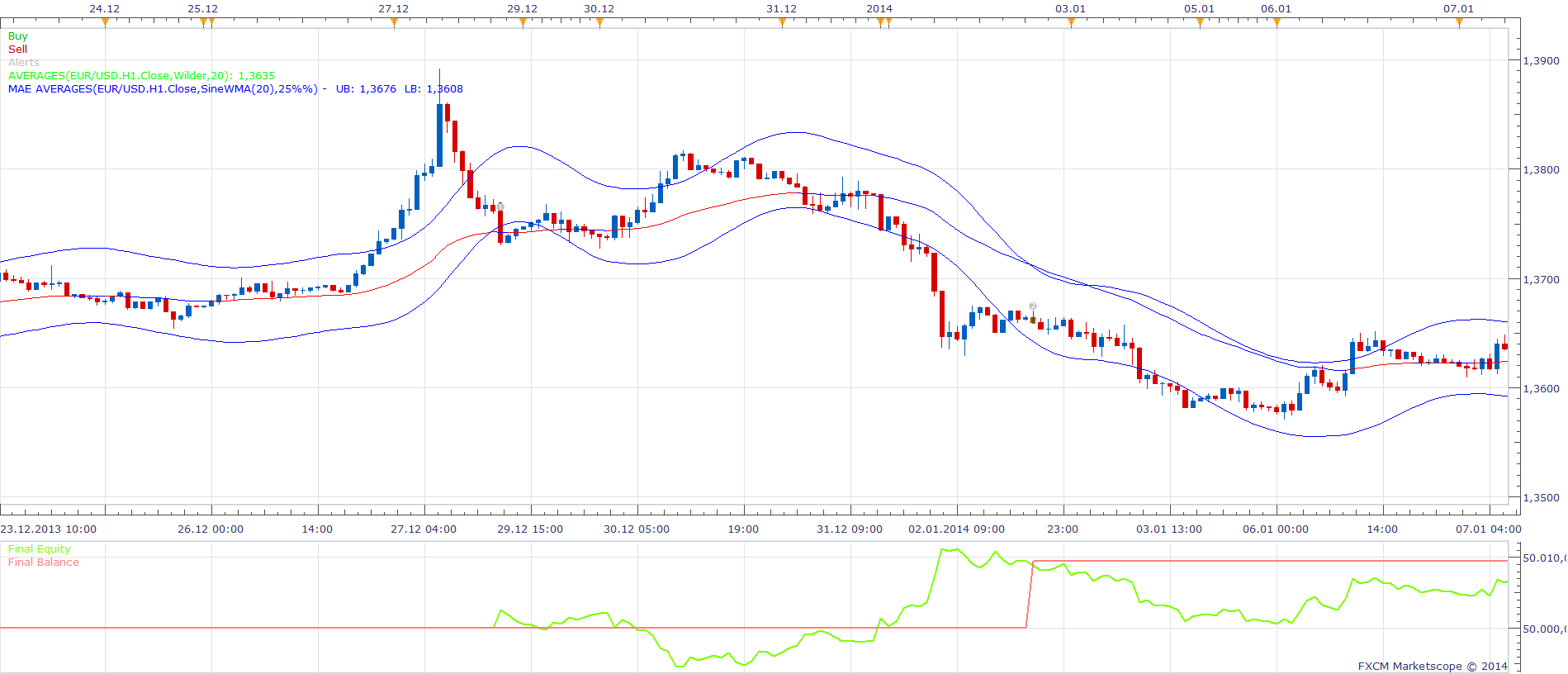Screen dimensions: 1568x674
Task: Click the 31.12 day marker triangle
Action: (782, 22)
